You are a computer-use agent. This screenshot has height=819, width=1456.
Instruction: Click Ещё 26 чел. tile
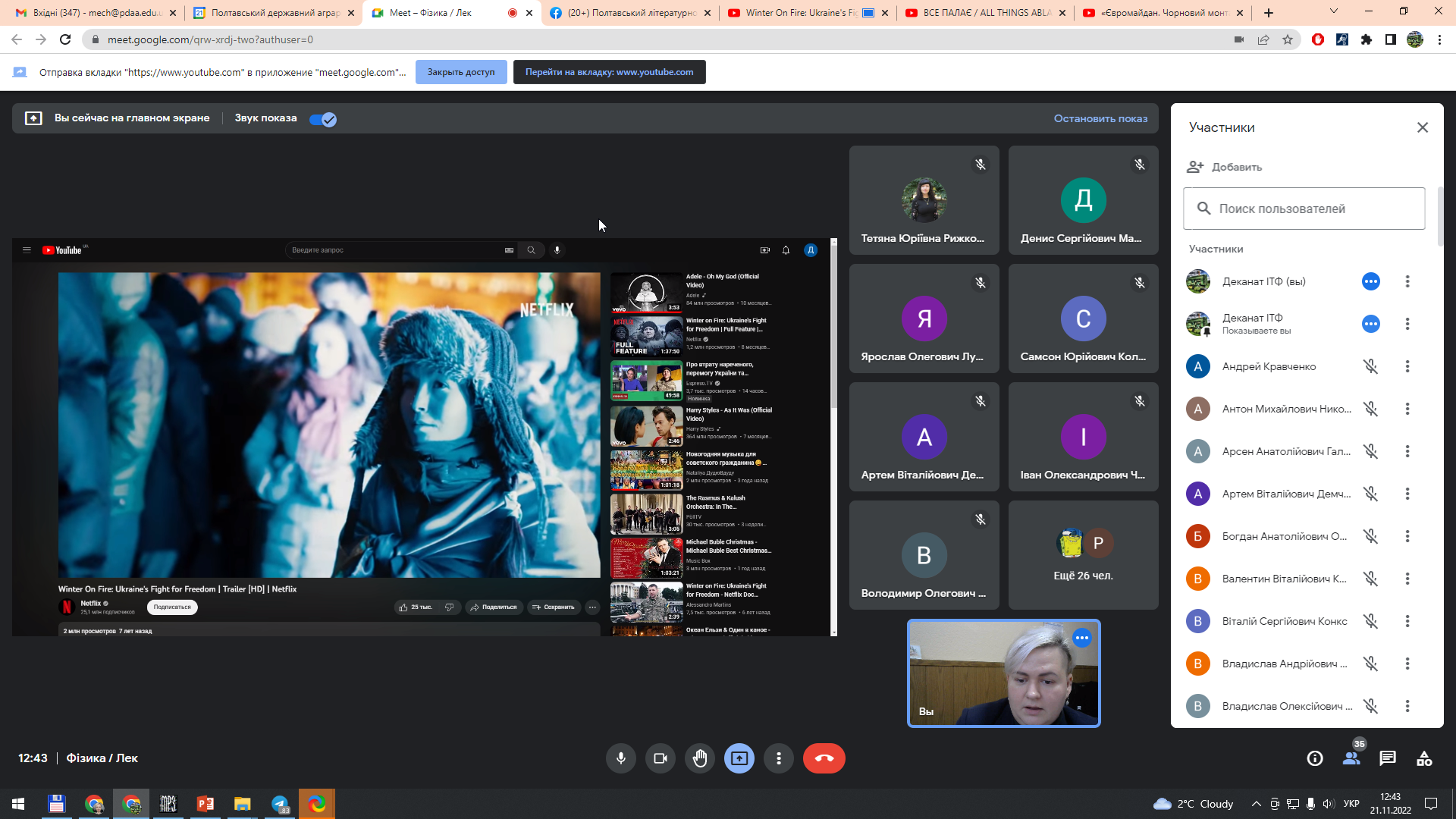pyautogui.click(x=1083, y=554)
